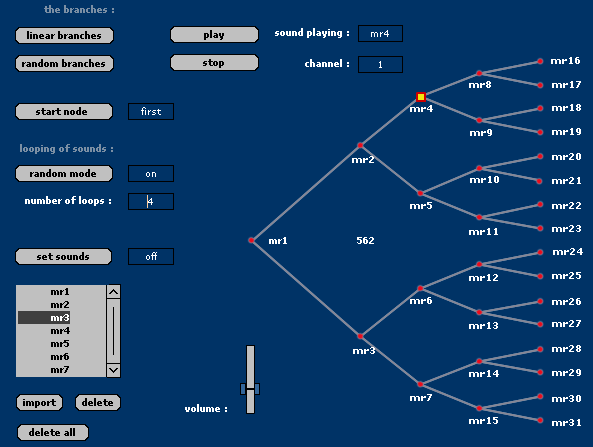Viewport: 593px width, 447px height.
Task: Toggle the random mode button
Action: click(x=64, y=174)
